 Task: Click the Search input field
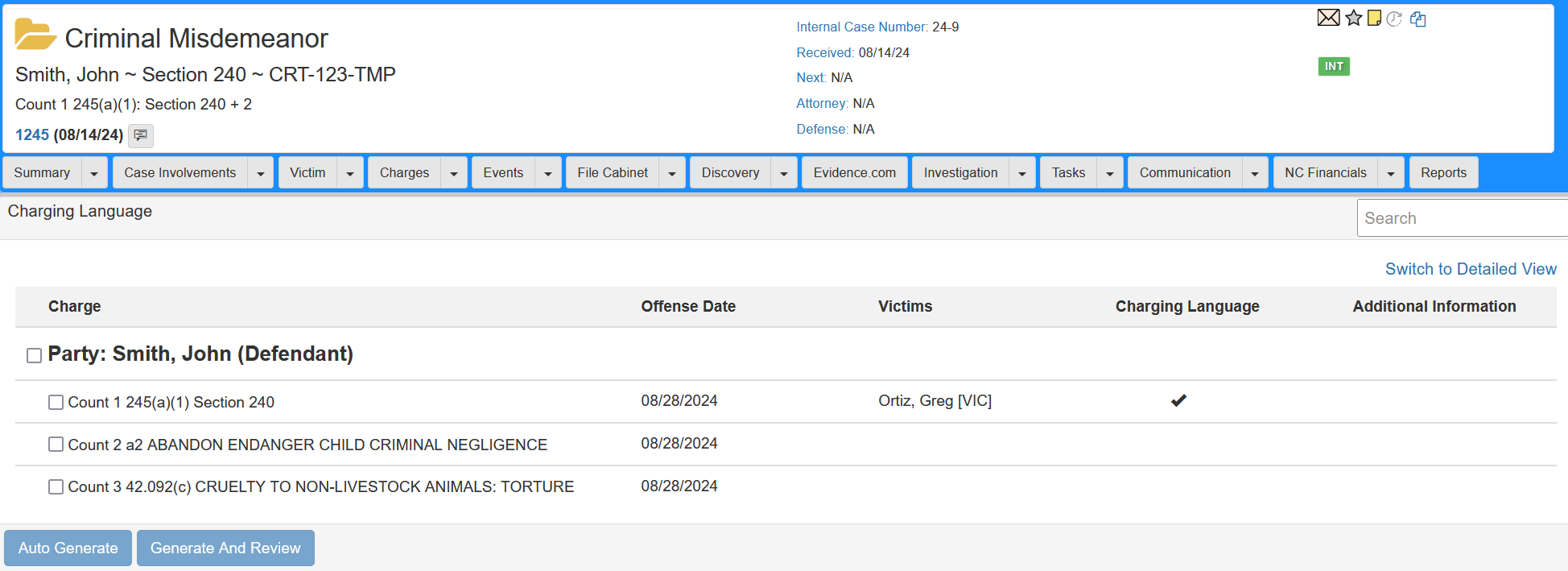click(x=1461, y=218)
